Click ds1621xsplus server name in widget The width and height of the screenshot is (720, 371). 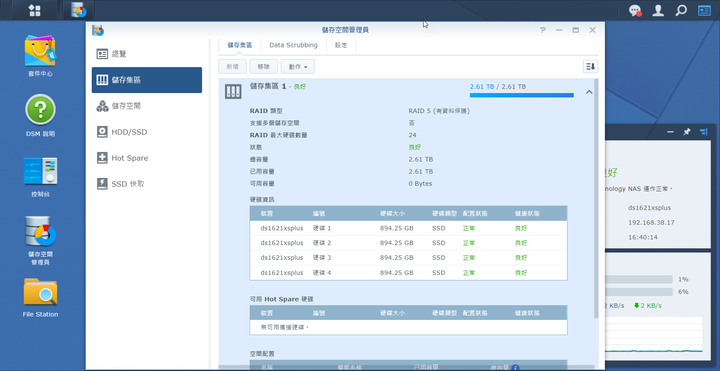[649, 208]
